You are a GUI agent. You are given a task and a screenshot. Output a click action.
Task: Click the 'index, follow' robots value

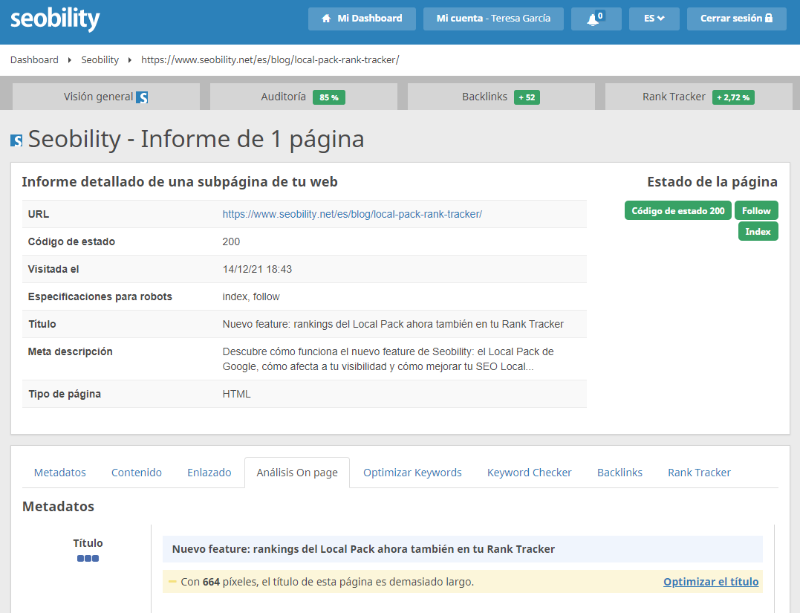click(251, 297)
